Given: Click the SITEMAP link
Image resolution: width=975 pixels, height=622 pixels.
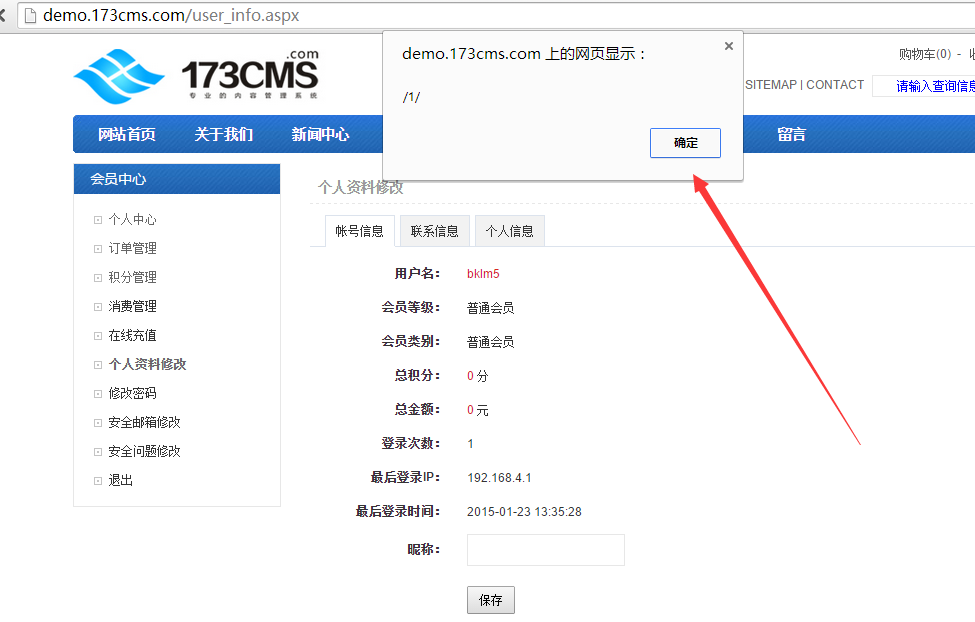Looking at the screenshot, I should tap(771, 85).
